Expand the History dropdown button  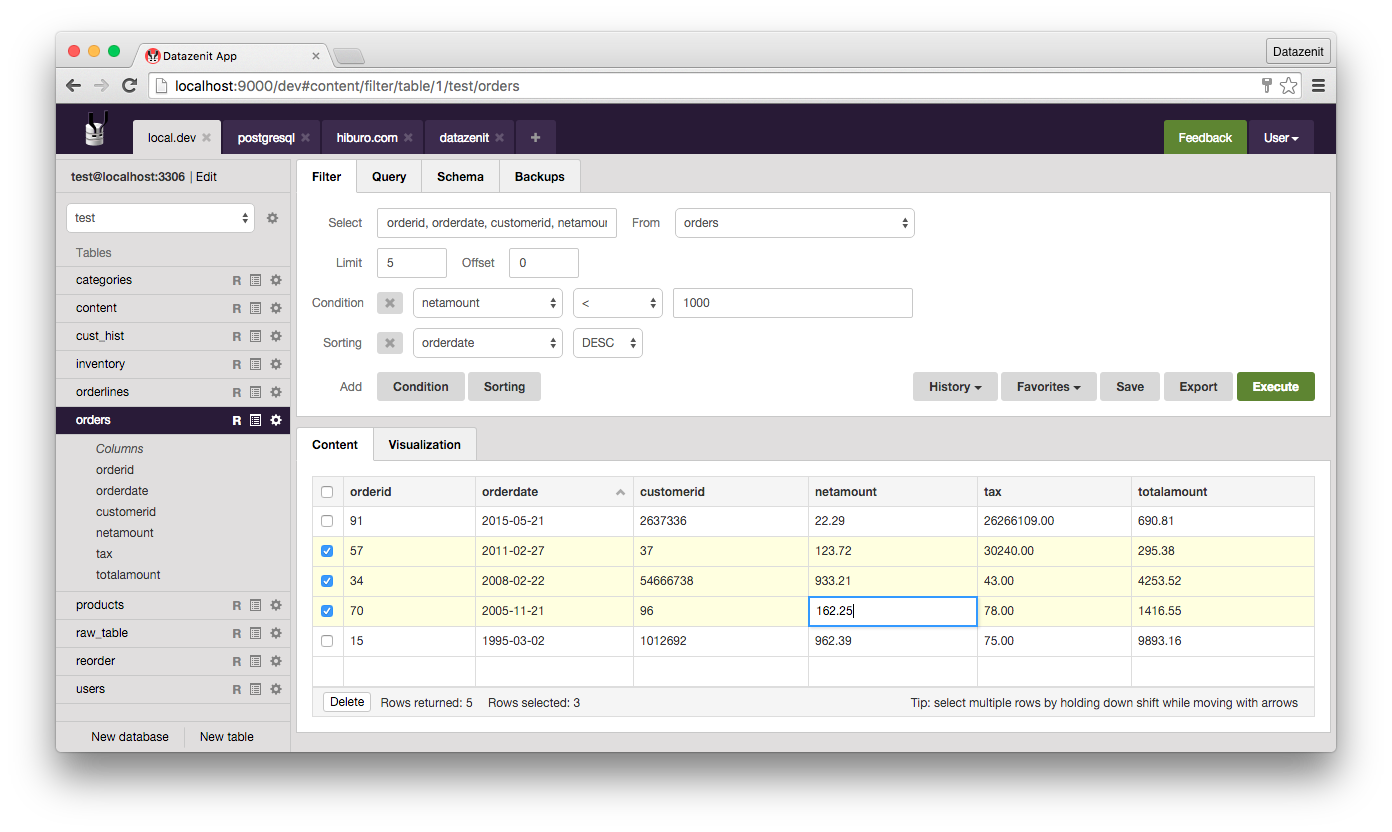click(955, 387)
